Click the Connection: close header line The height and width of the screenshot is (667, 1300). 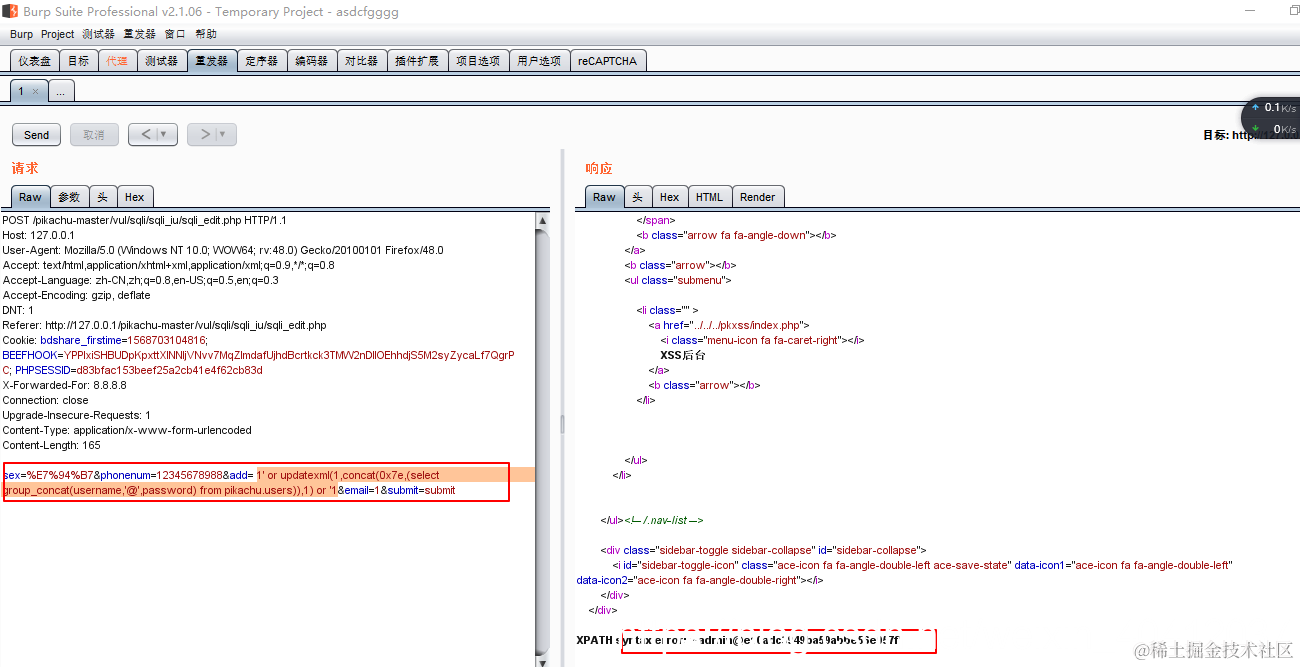45,400
